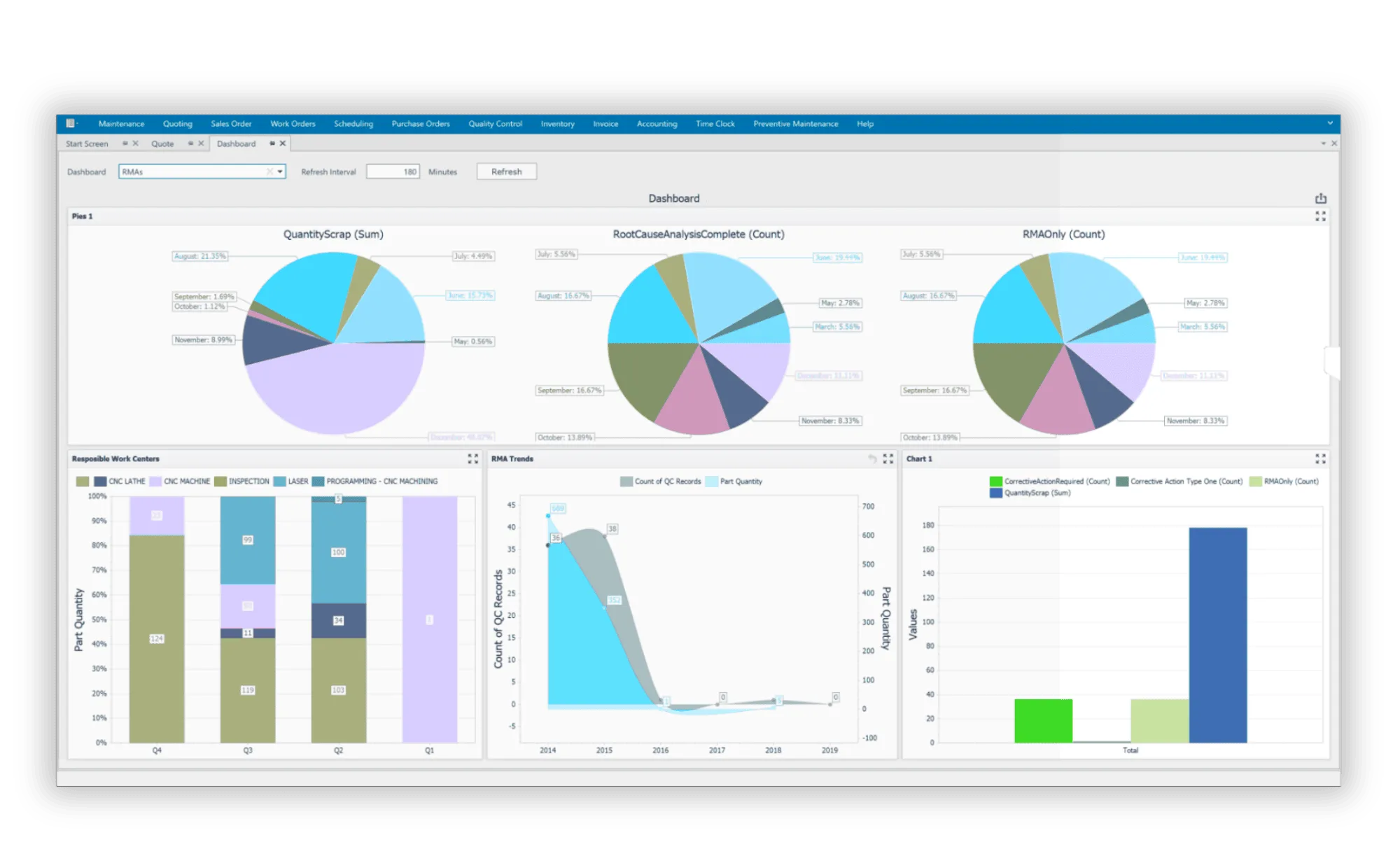Open the Time Clock menu
The width and height of the screenshot is (1400, 863).
click(x=715, y=124)
